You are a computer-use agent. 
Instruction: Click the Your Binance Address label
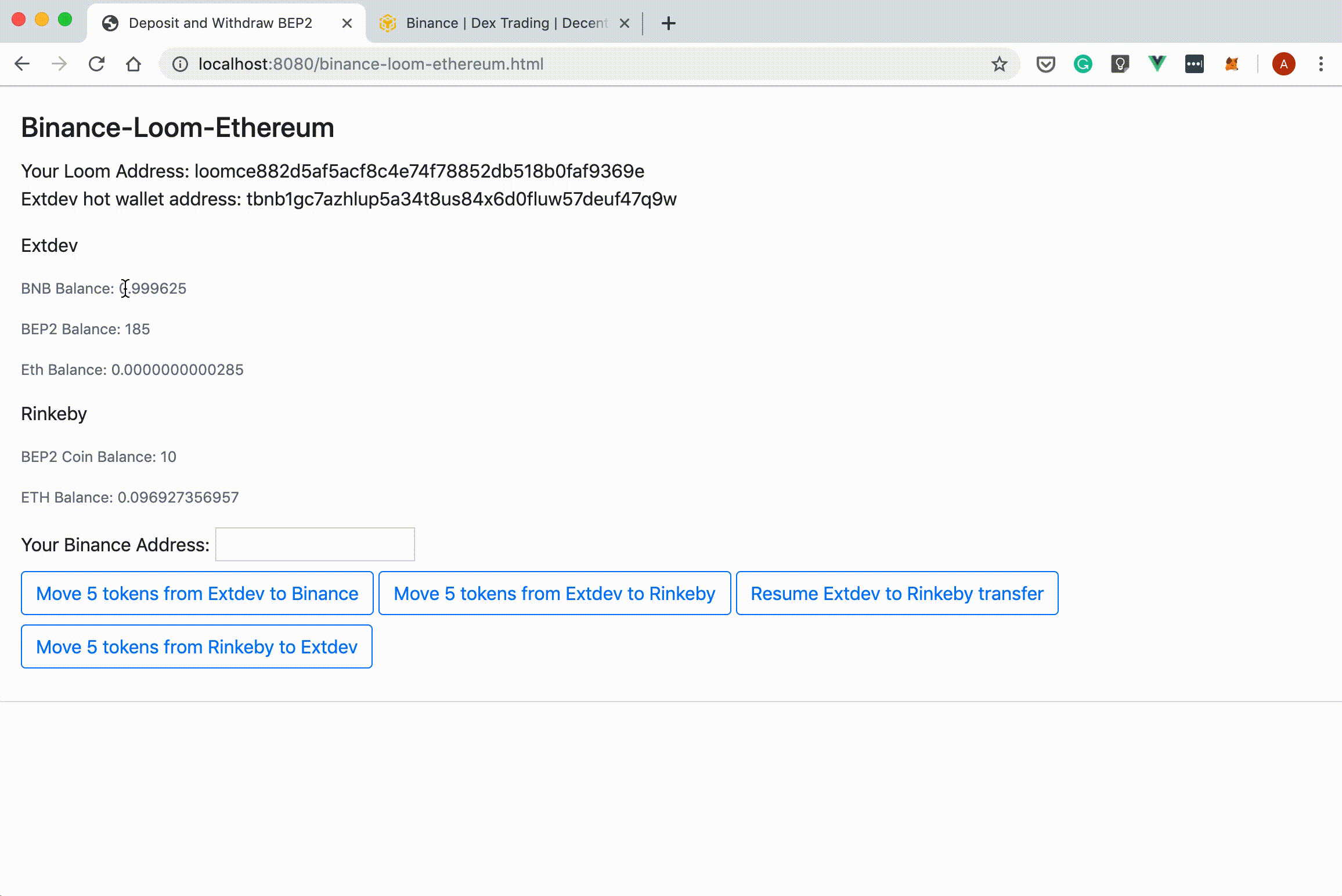(x=116, y=545)
